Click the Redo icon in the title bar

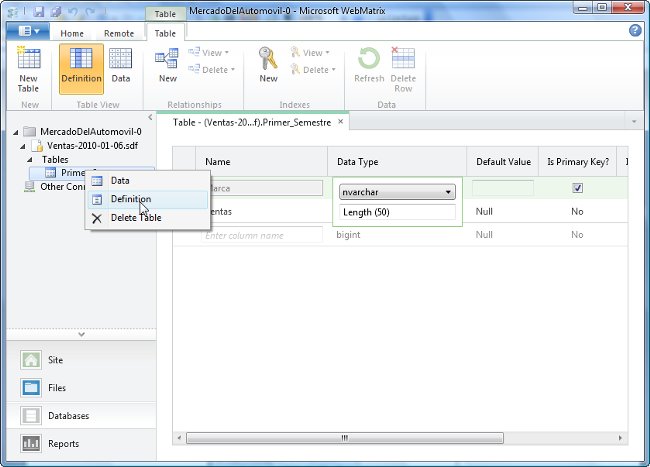point(90,12)
